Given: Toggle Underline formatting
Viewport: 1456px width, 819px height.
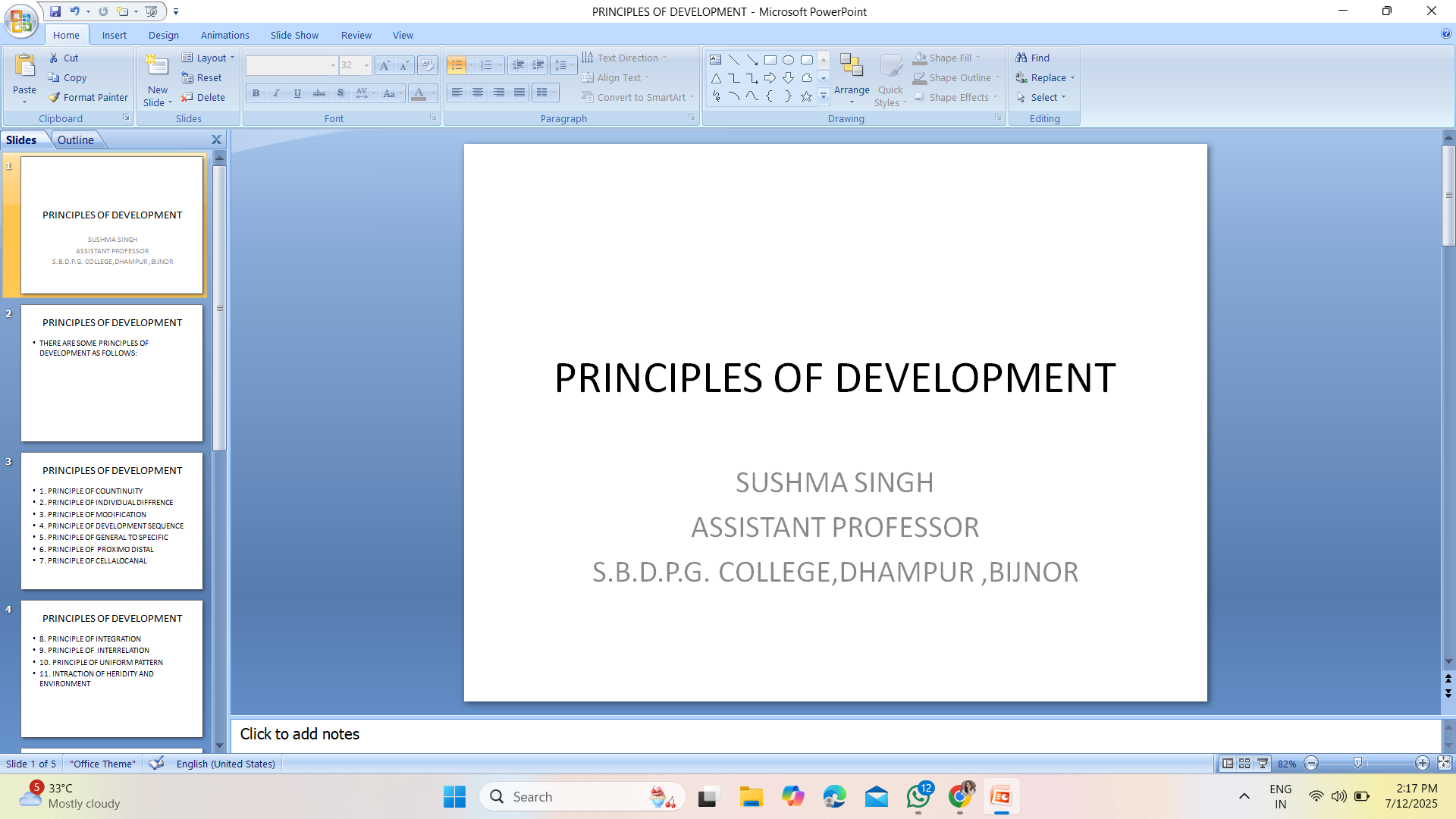Looking at the screenshot, I should click(x=297, y=93).
